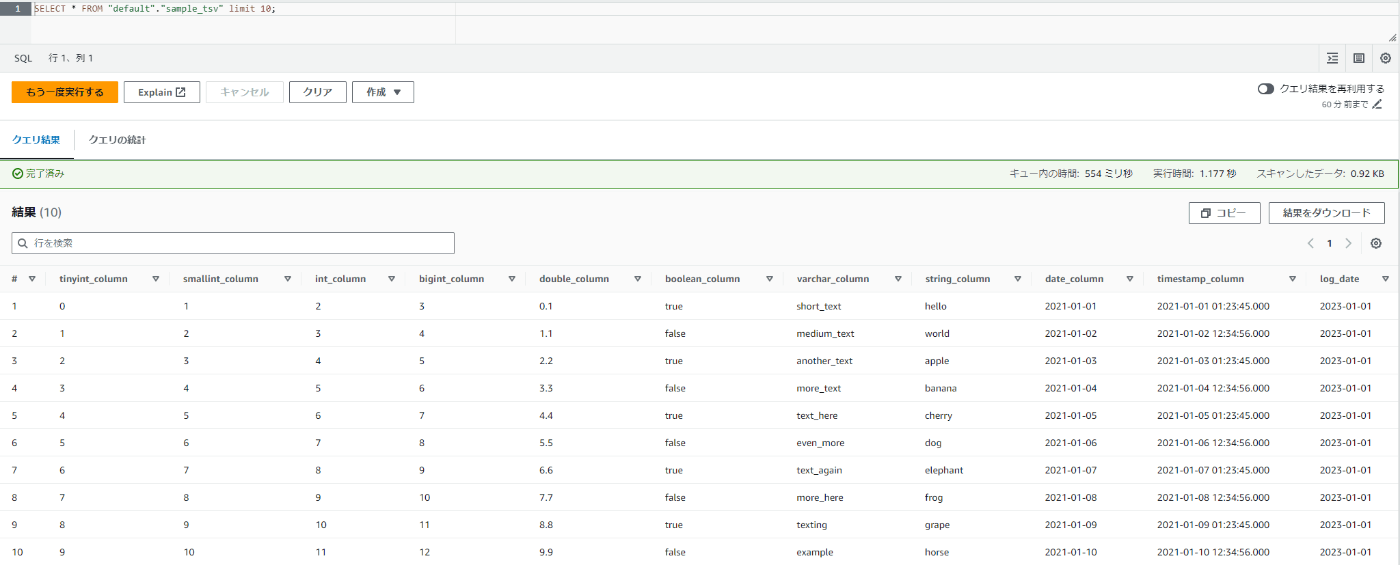Click the format query indent icon
The image size is (1400, 565).
tap(1332, 58)
